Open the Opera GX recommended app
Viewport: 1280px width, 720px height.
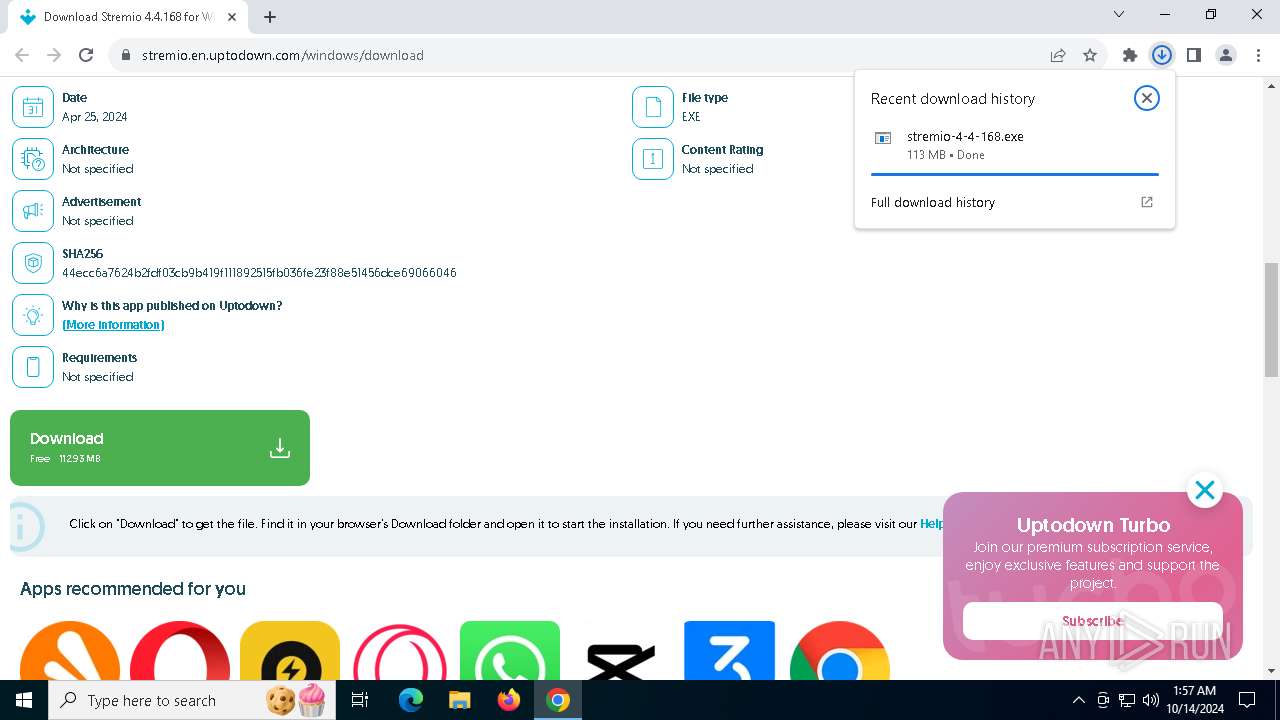[x=400, y=650]
